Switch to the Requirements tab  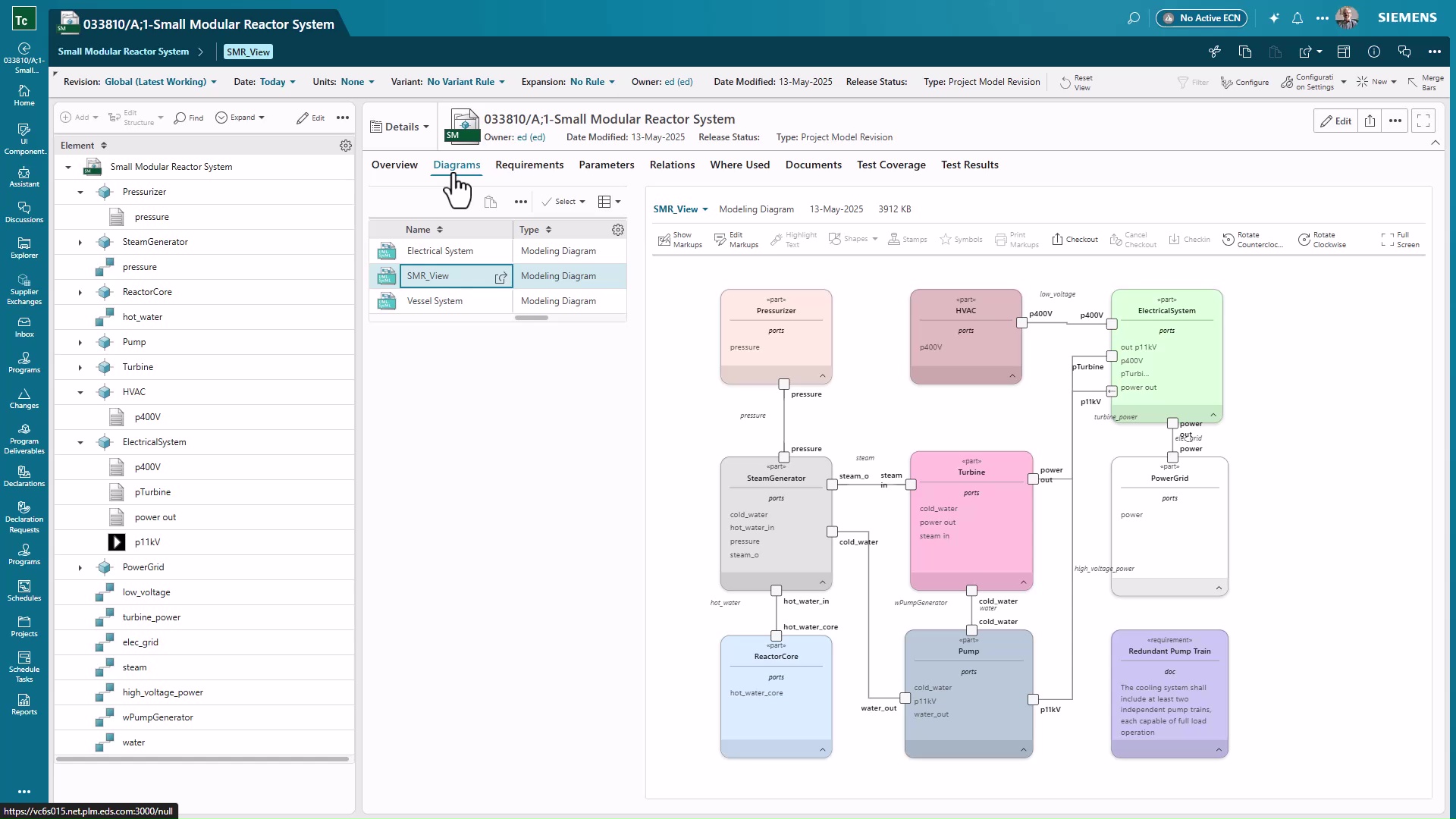[529, 165]
